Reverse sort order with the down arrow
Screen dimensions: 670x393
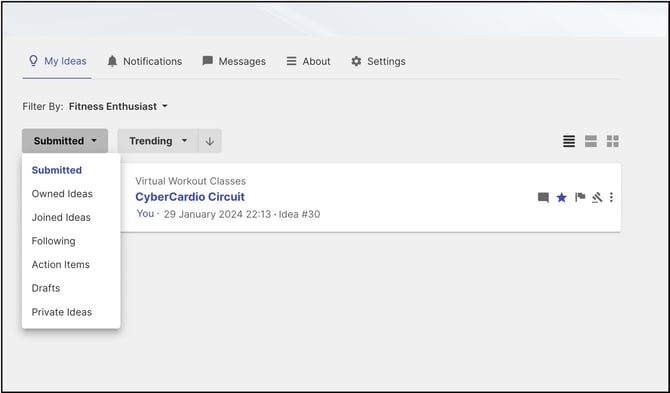pyautogui.click(x=209, y=141)
